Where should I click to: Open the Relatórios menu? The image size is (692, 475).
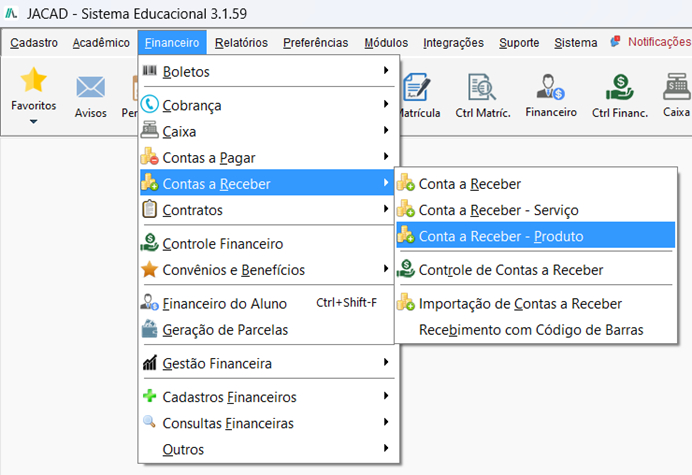click(x=241, y=42)
